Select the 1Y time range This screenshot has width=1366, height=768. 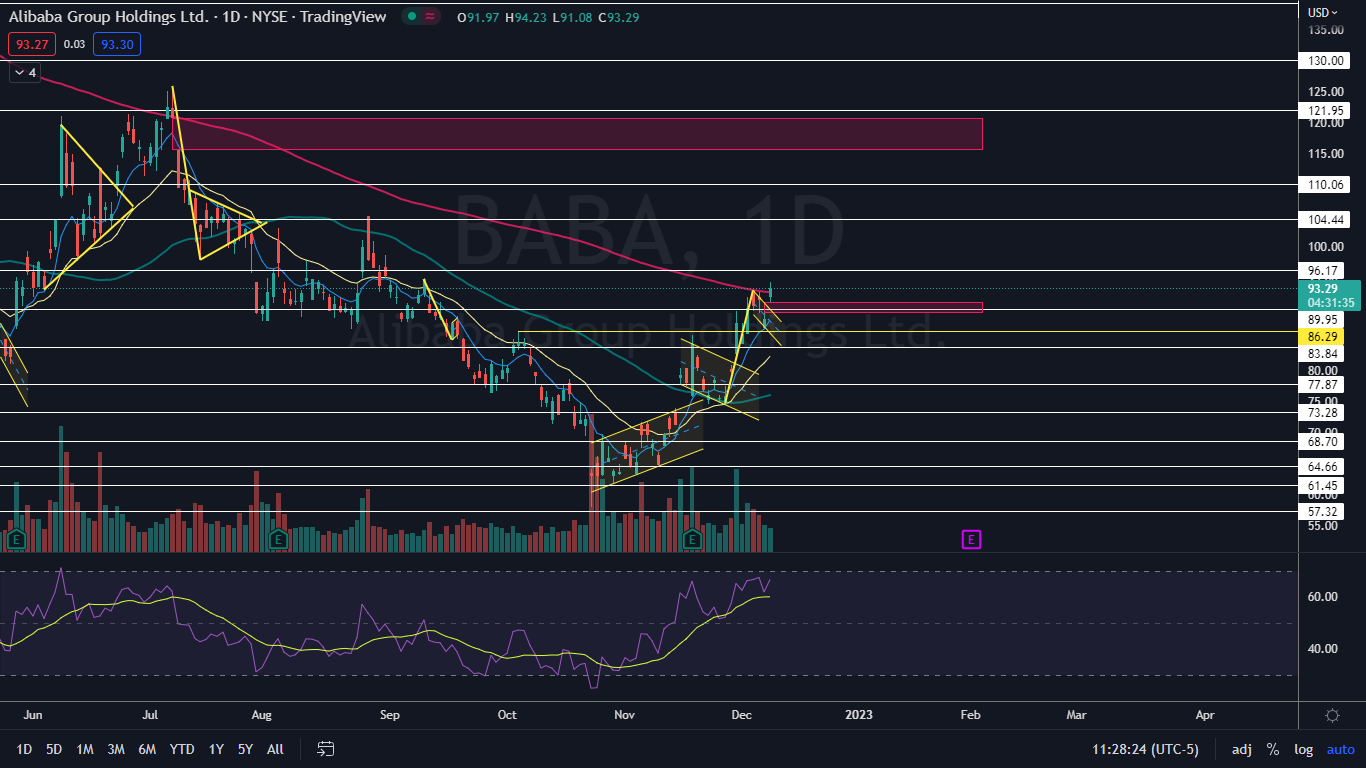point(216,749)
